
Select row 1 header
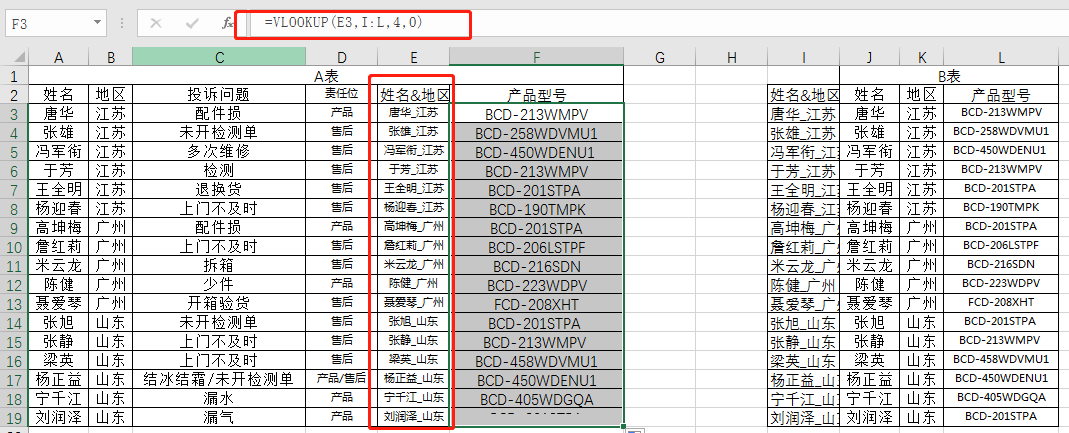pos(14,76)
